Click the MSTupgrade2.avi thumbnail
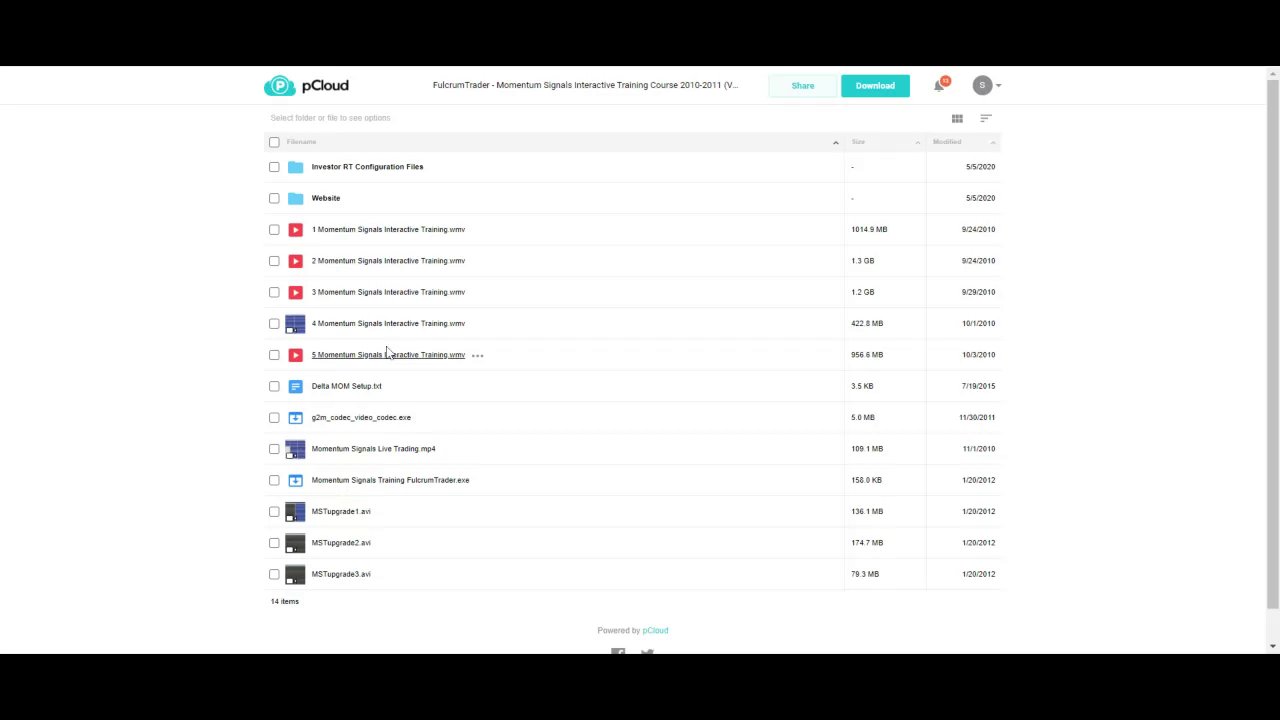 [x=295, y=543]
